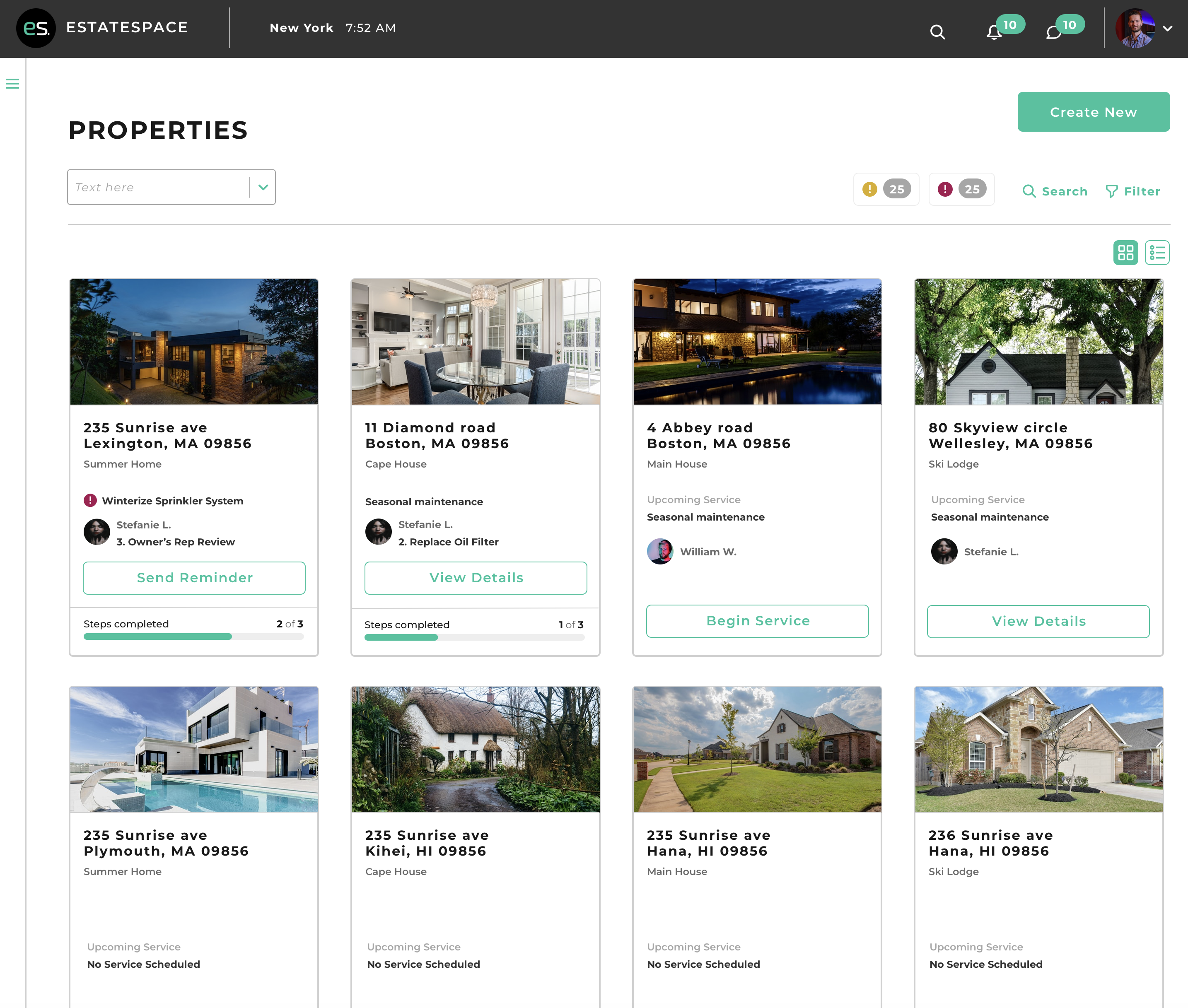Switch to list view layout
This screenshot has width=1188, height=1008.
[1157, 252]
